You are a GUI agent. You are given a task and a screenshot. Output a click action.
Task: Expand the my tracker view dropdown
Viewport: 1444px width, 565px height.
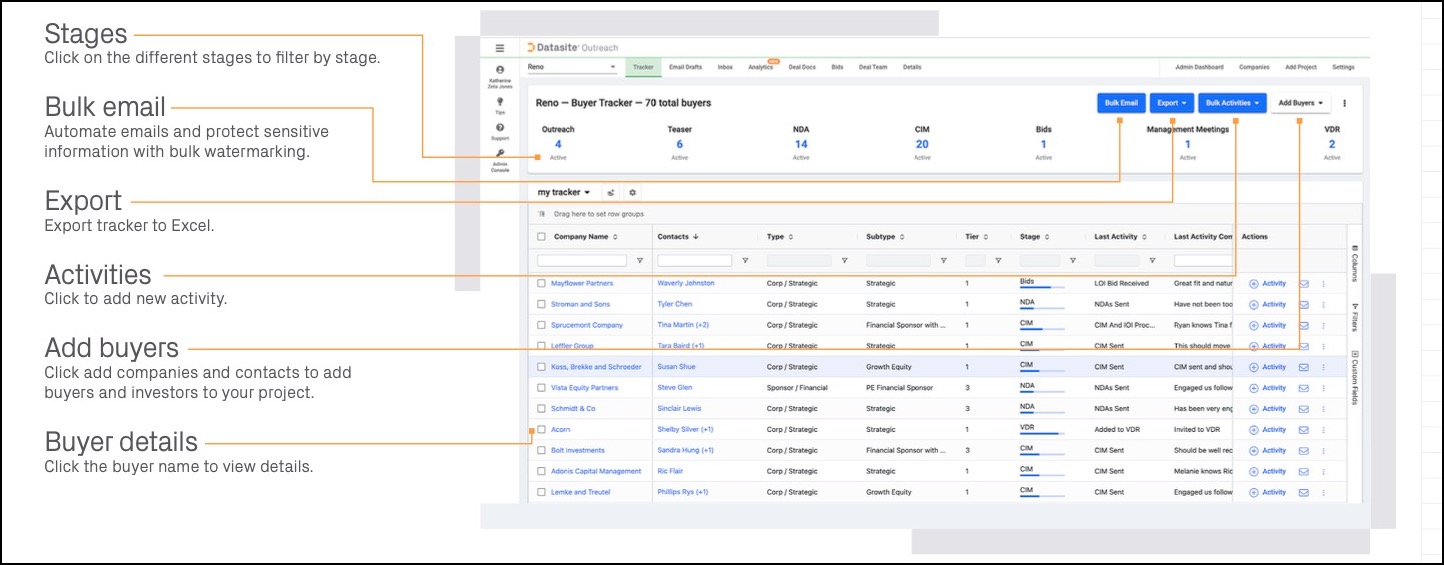click(x=563, y=192)
